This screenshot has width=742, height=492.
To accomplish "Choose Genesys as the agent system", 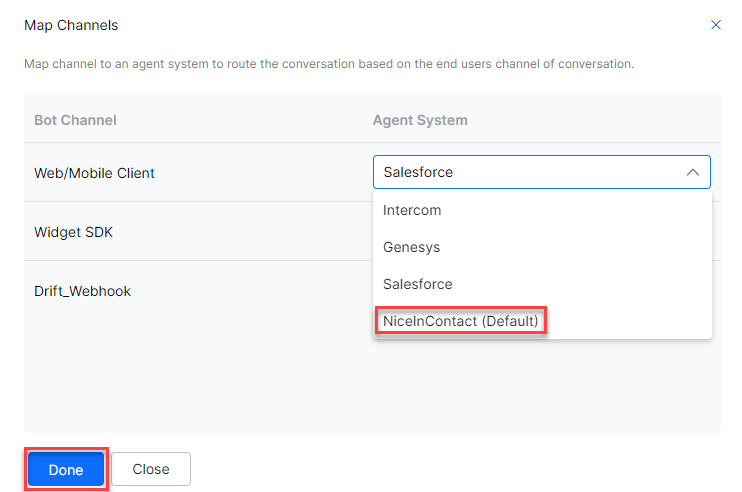I will click(411, 247).
